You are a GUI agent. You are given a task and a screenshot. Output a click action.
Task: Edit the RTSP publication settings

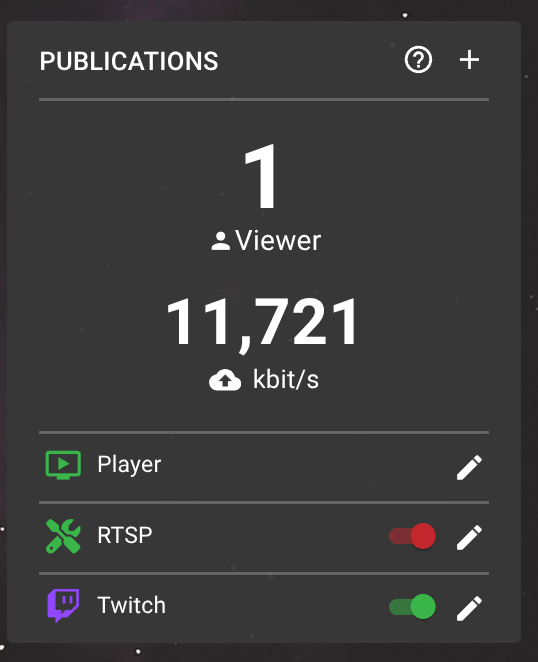coord(469,537)
